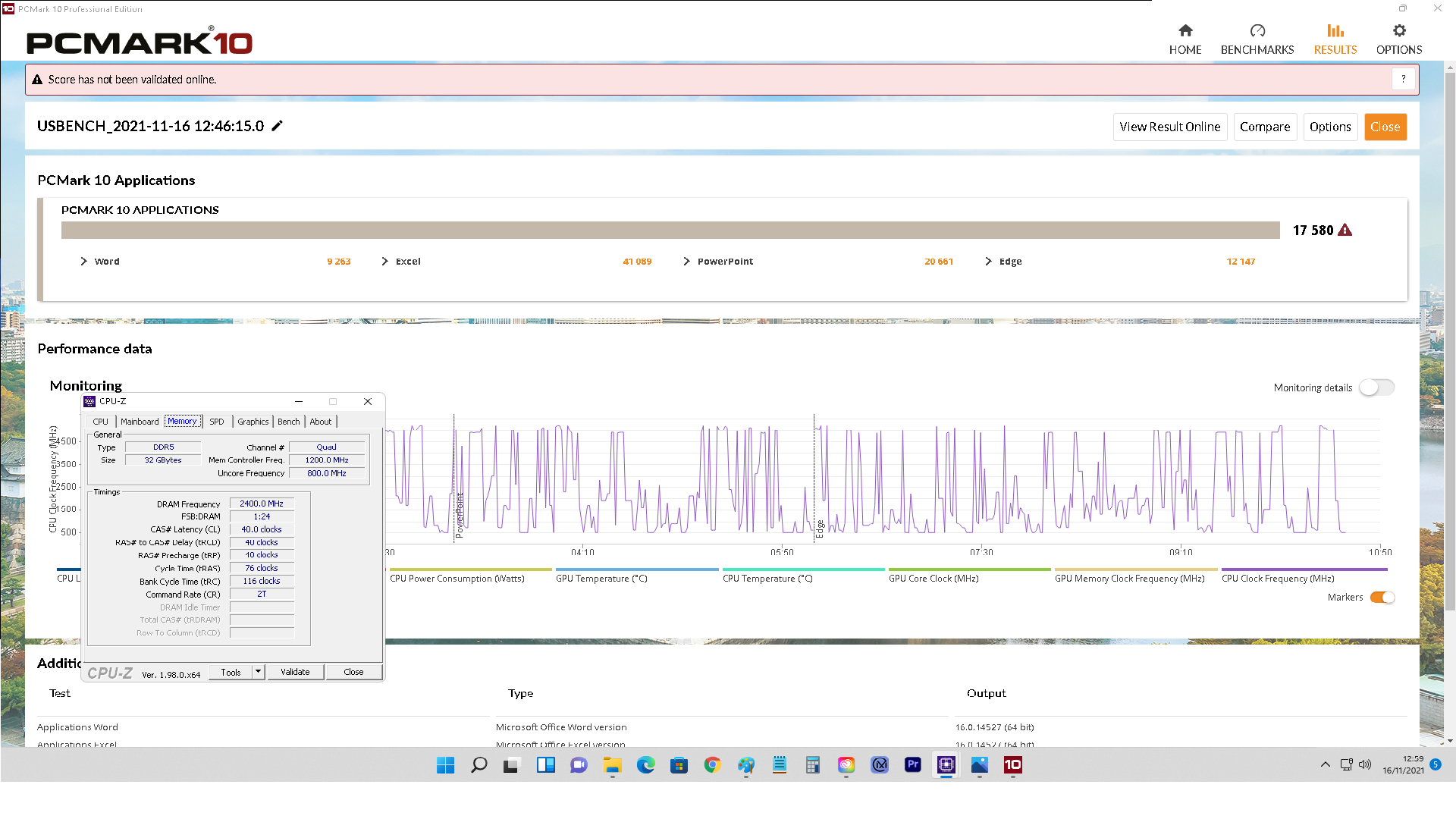
Task: Open the notification badge showing 5
Action: [1436, 764]
